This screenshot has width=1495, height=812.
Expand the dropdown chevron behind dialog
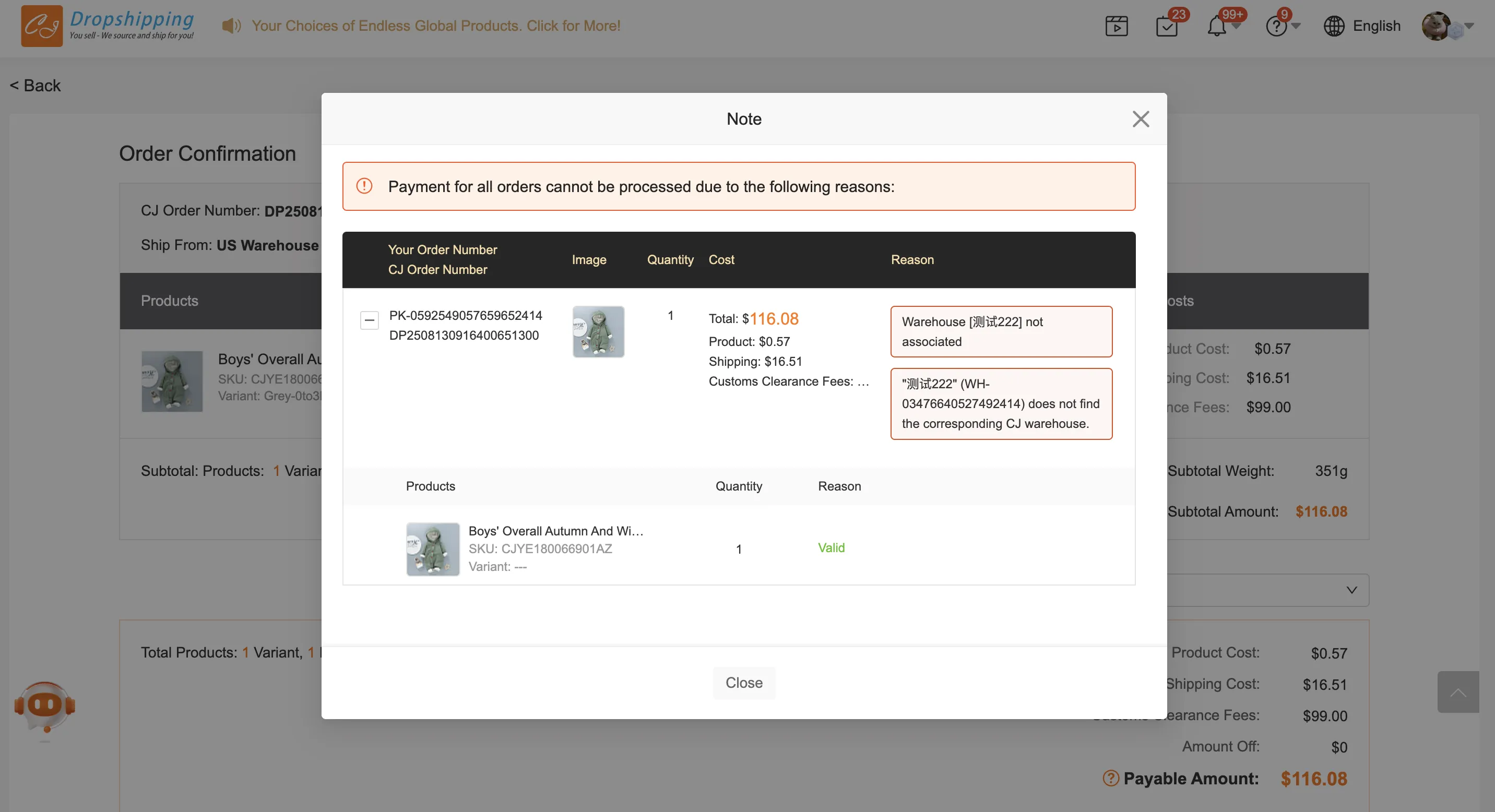[x=1351, y=590]
